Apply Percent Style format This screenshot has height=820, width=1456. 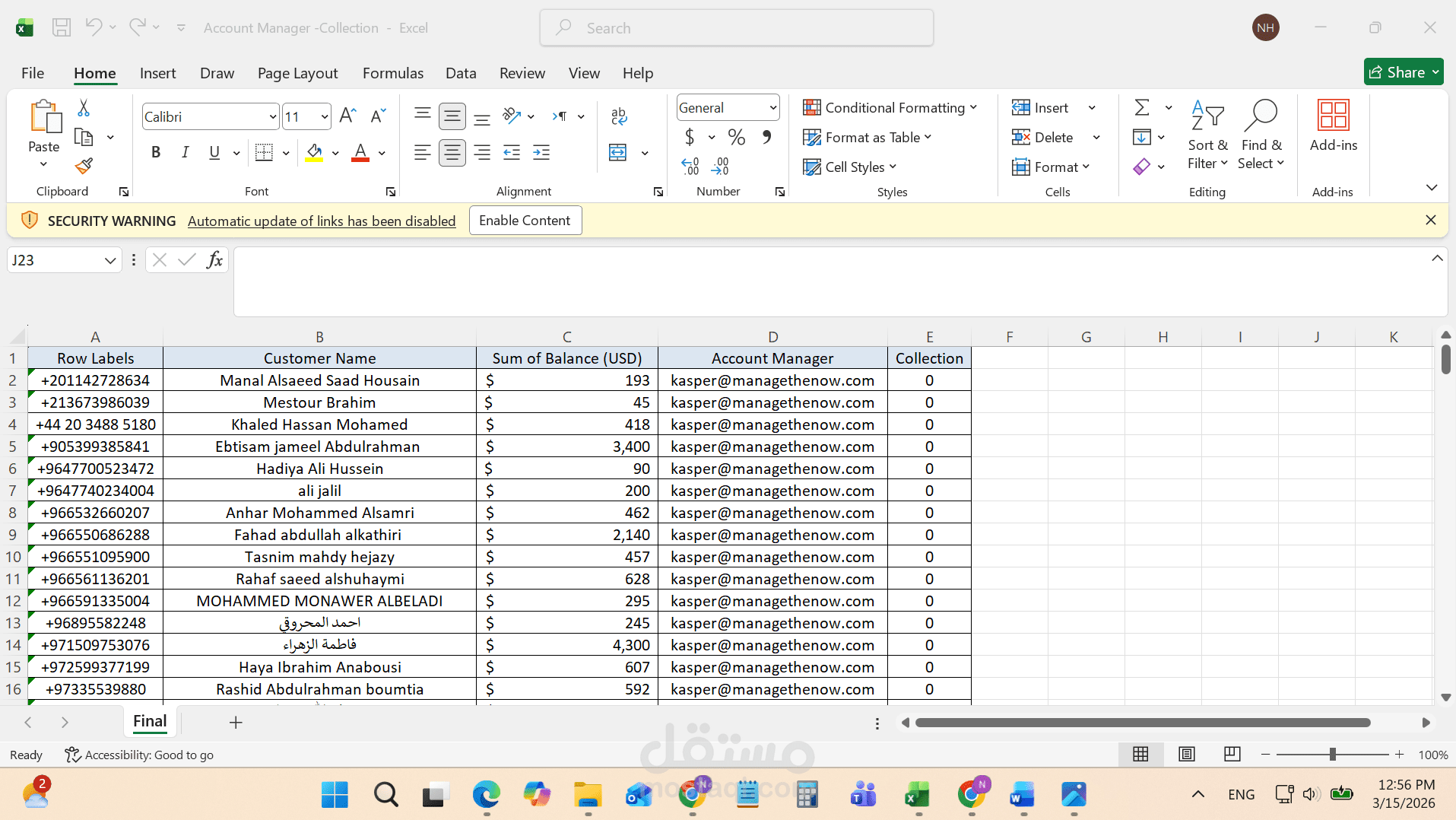[x=736, y=137]
